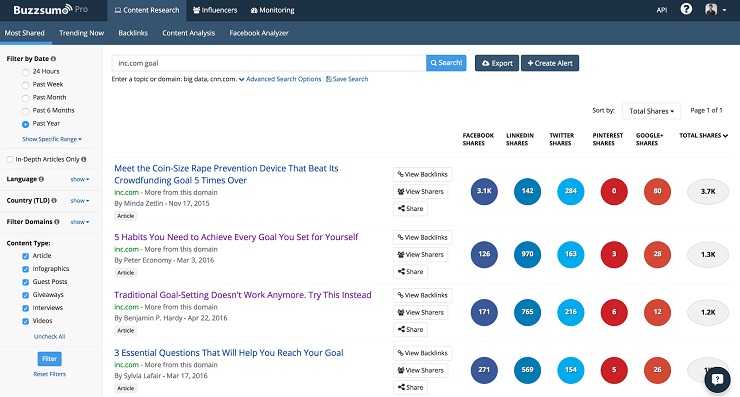Enable In-Depth Articles Only checkbox
This screenshot has width=740, height=397.
coord(9,160)
